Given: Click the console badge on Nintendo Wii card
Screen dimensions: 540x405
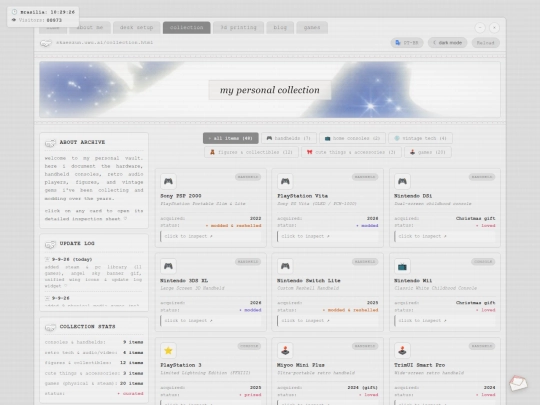Looking at the screenshot, I should [x=483, y=262].
